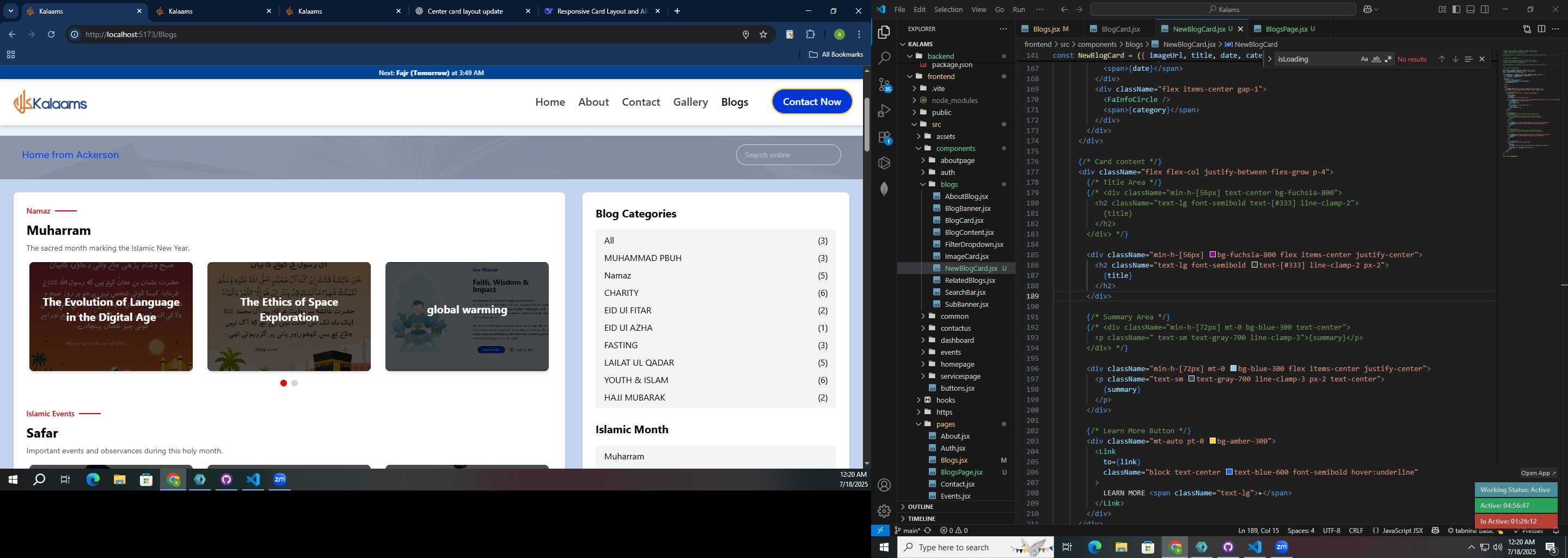Click the bg-fuchsia-800 color swatch in code
Image resolution: width=1568 pixels, height=558 pixels.
coord(1212,254)
